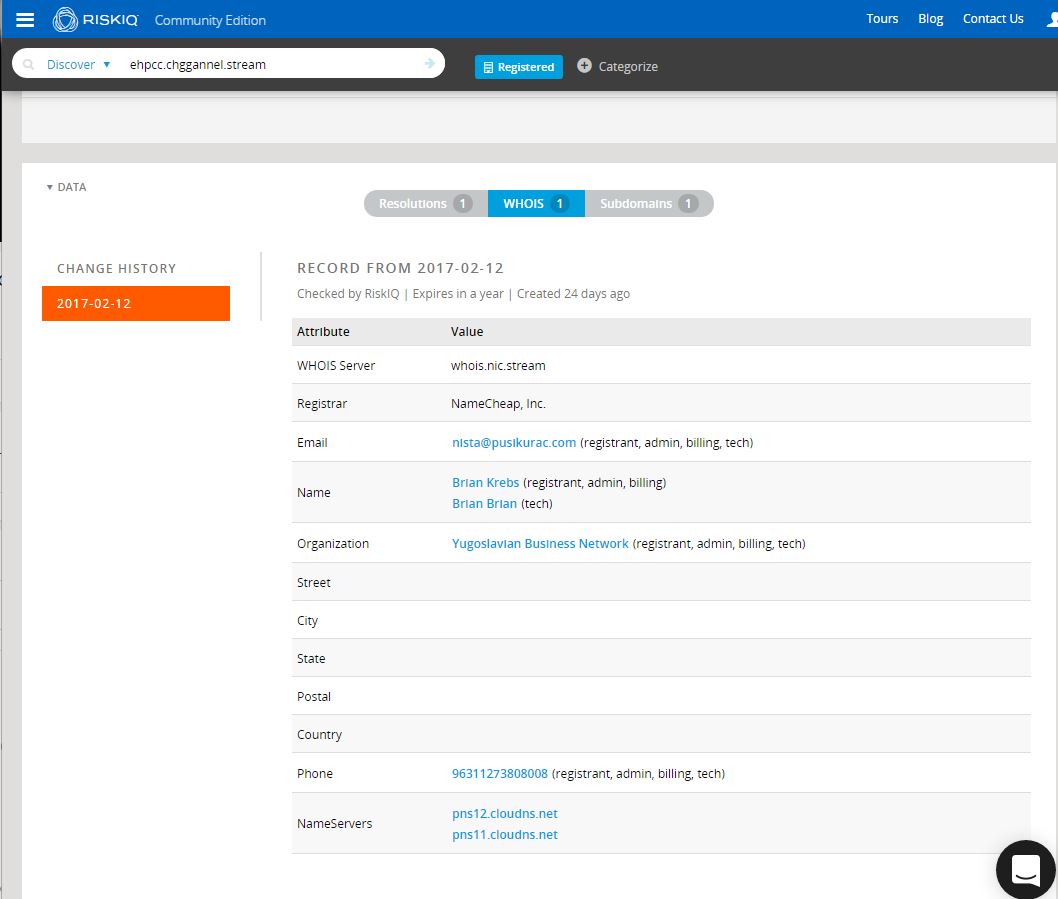
Task: Open the Blog link
Action: 930,19
